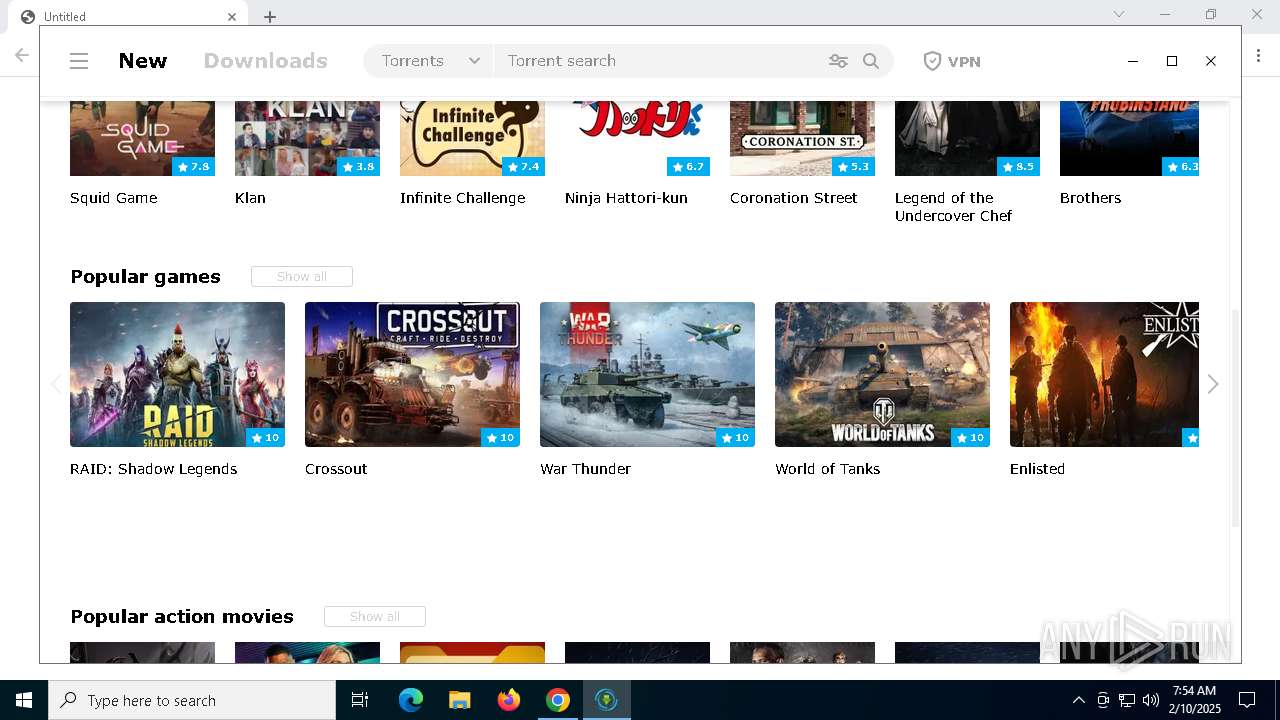Open the hamburger menu icon
This screenshot has width=1280, height=720.
click(x=79, y=61)
